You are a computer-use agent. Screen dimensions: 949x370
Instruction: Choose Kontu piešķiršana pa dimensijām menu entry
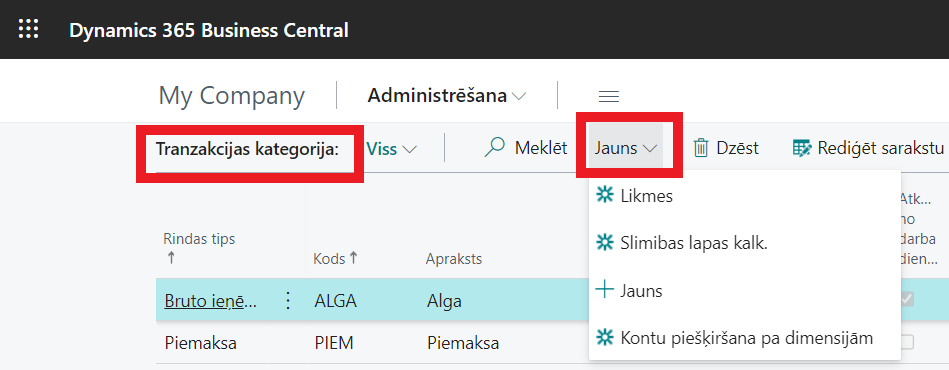click(746, 338)
